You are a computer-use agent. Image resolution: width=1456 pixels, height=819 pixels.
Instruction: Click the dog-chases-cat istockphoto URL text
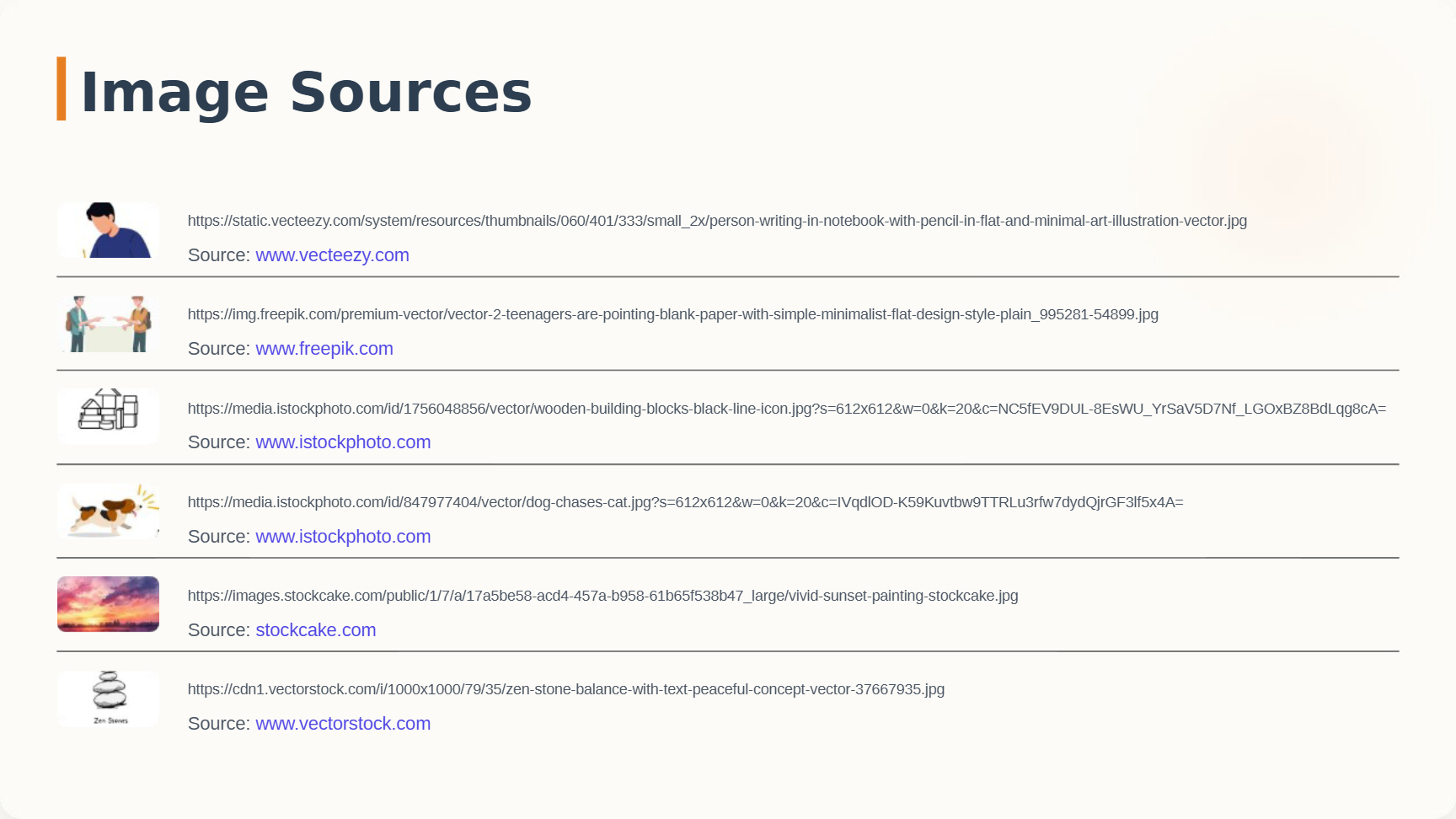[x=686, y=502]
